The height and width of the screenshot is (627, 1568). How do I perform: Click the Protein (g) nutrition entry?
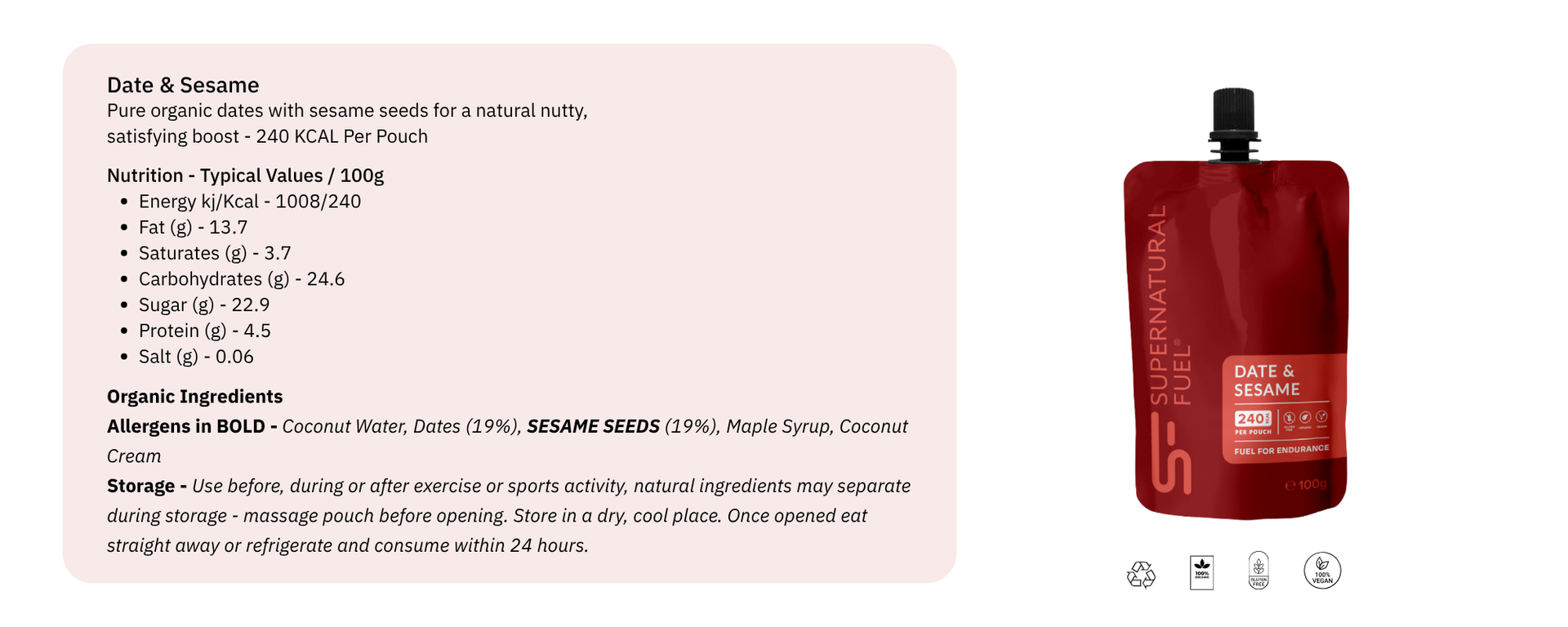[x=204, y=331]
